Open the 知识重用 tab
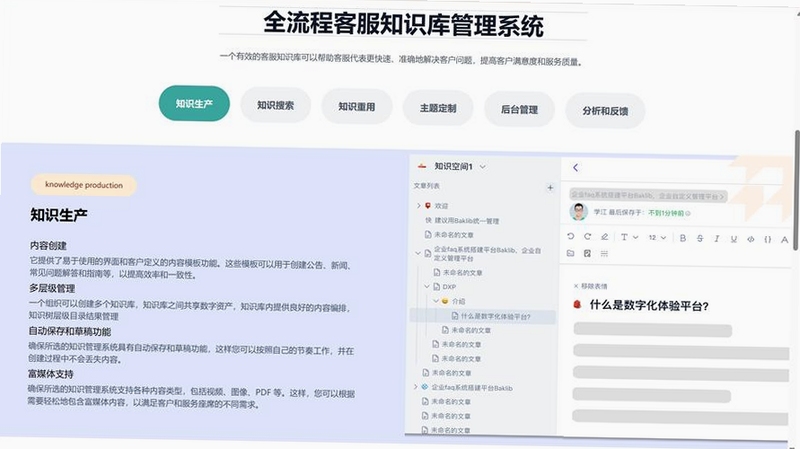800x449 pixels. tap(357, 107)
